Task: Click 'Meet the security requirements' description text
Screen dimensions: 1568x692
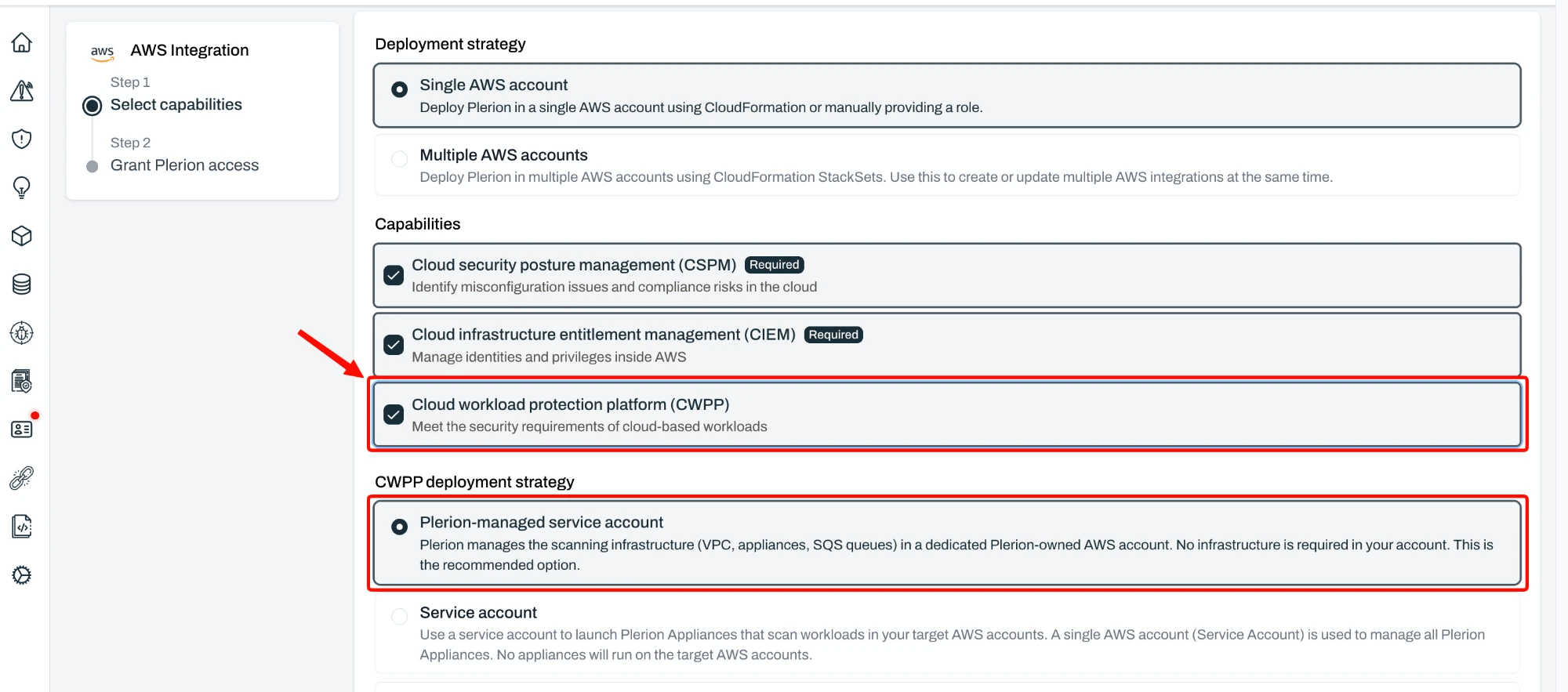Action: tap(590, 427)
